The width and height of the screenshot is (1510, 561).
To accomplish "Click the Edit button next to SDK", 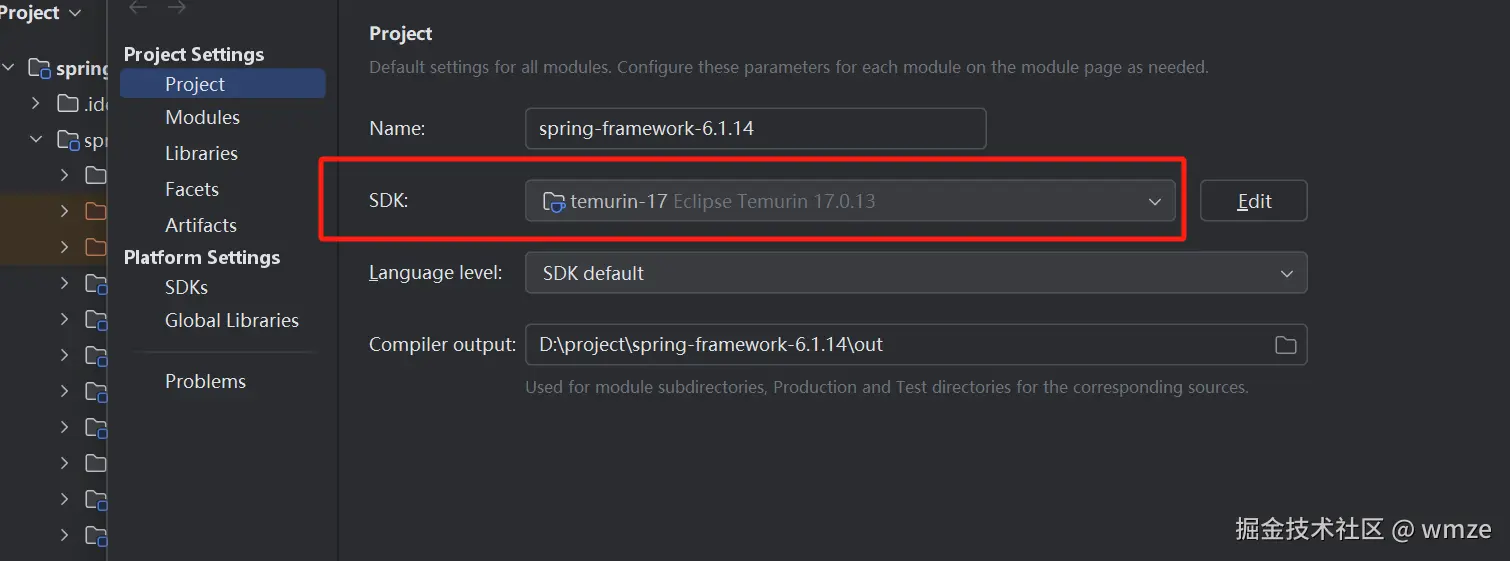I will pos(1253,201).
